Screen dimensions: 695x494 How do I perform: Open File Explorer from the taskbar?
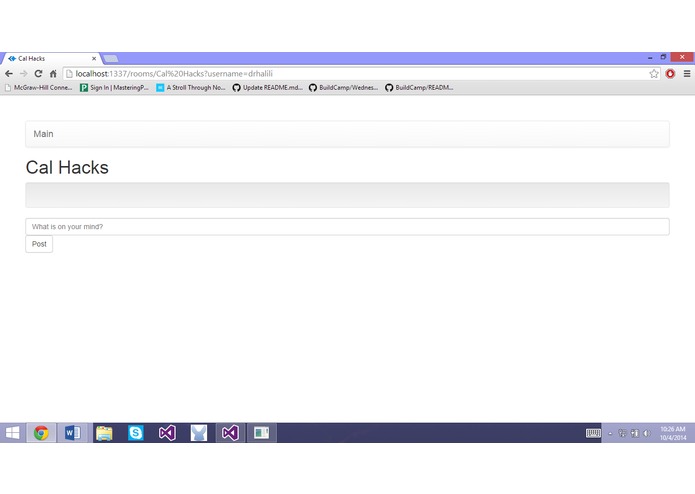coord(104,433)
